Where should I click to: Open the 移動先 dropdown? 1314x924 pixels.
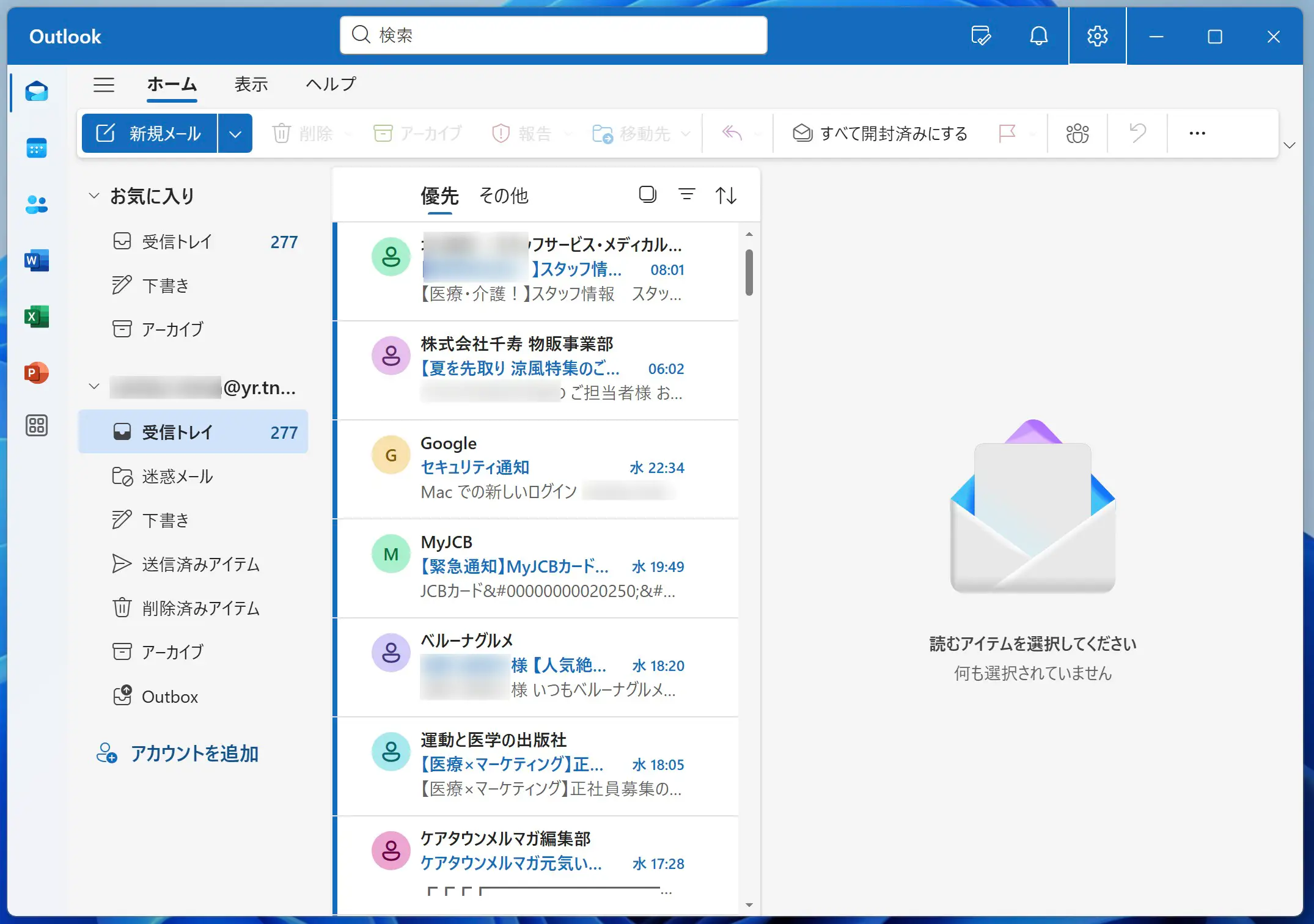(x=686, y=134)
